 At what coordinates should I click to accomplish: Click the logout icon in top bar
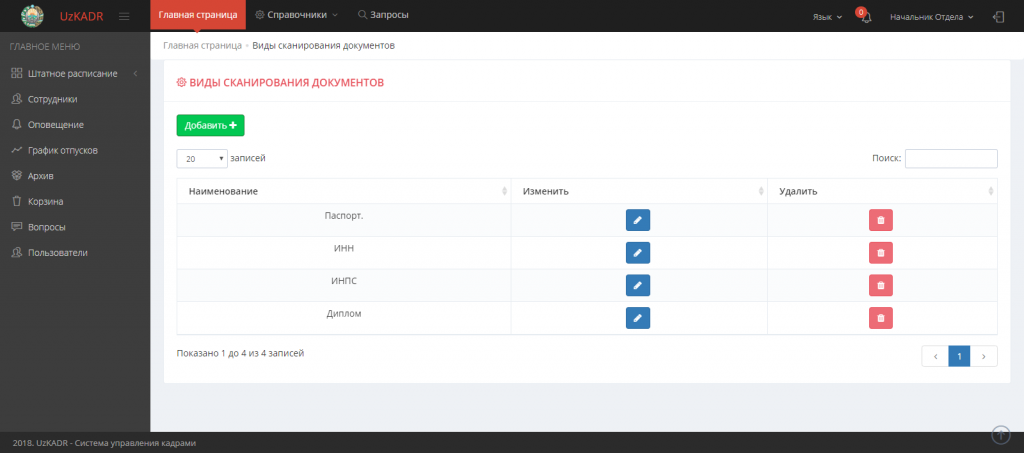point(998,16)
